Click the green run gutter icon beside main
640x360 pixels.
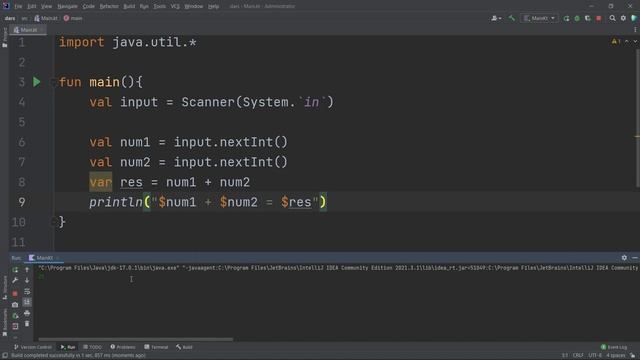pyautogui.click(x=37, y=82)
